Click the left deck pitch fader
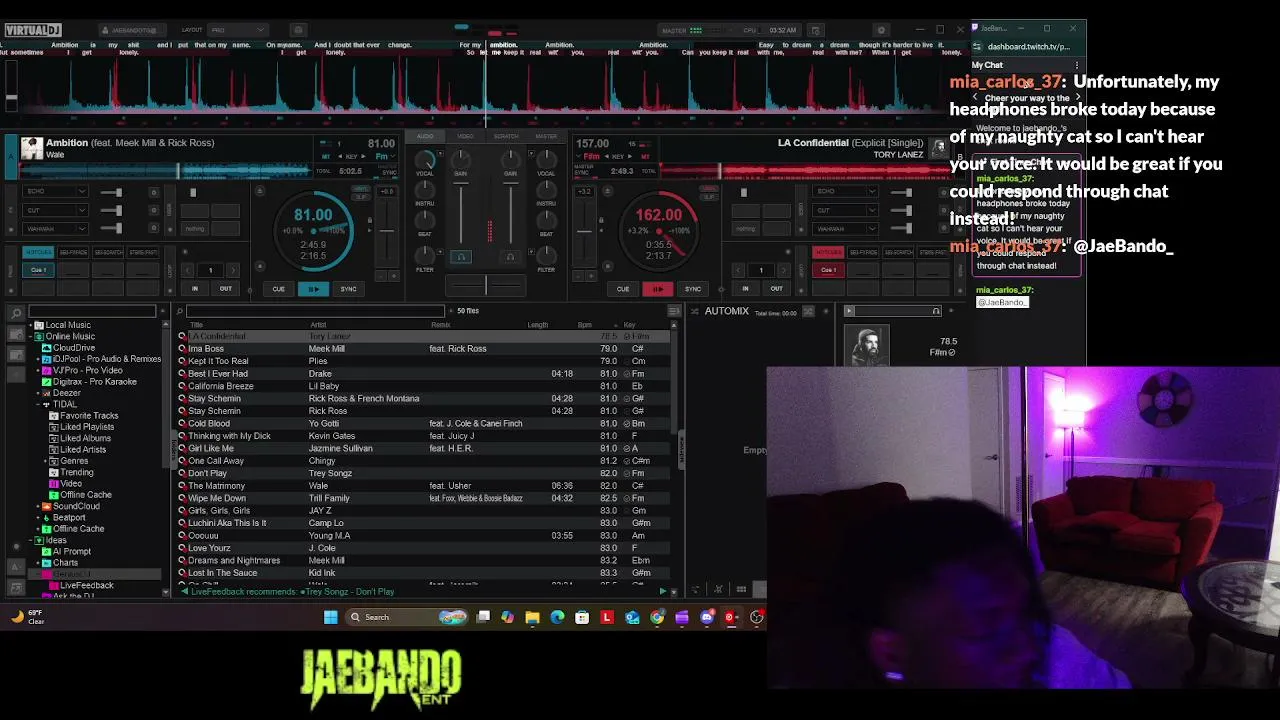The image size is (1280, 720). click(386, 230)
